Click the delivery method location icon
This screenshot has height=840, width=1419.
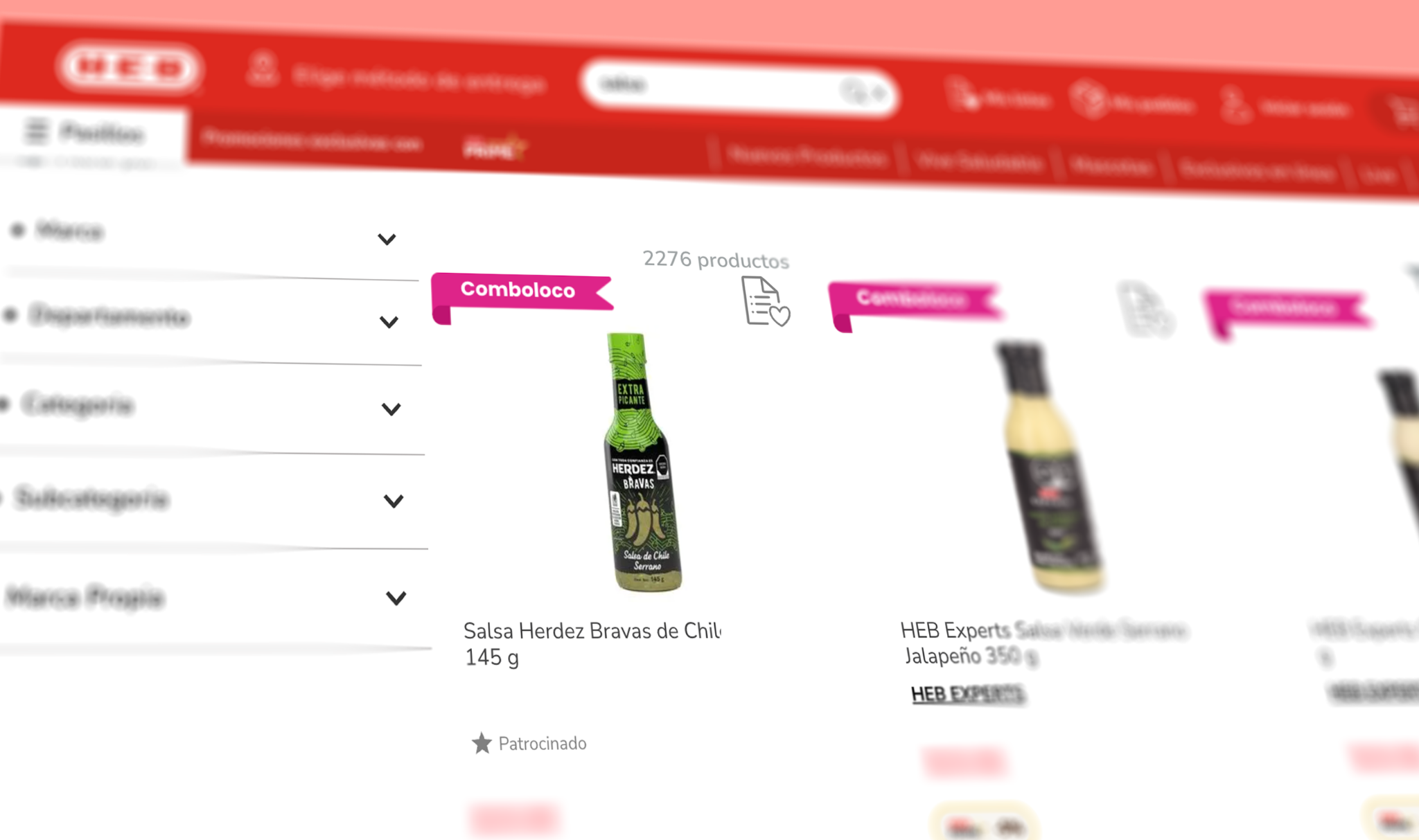click(263, 69)
